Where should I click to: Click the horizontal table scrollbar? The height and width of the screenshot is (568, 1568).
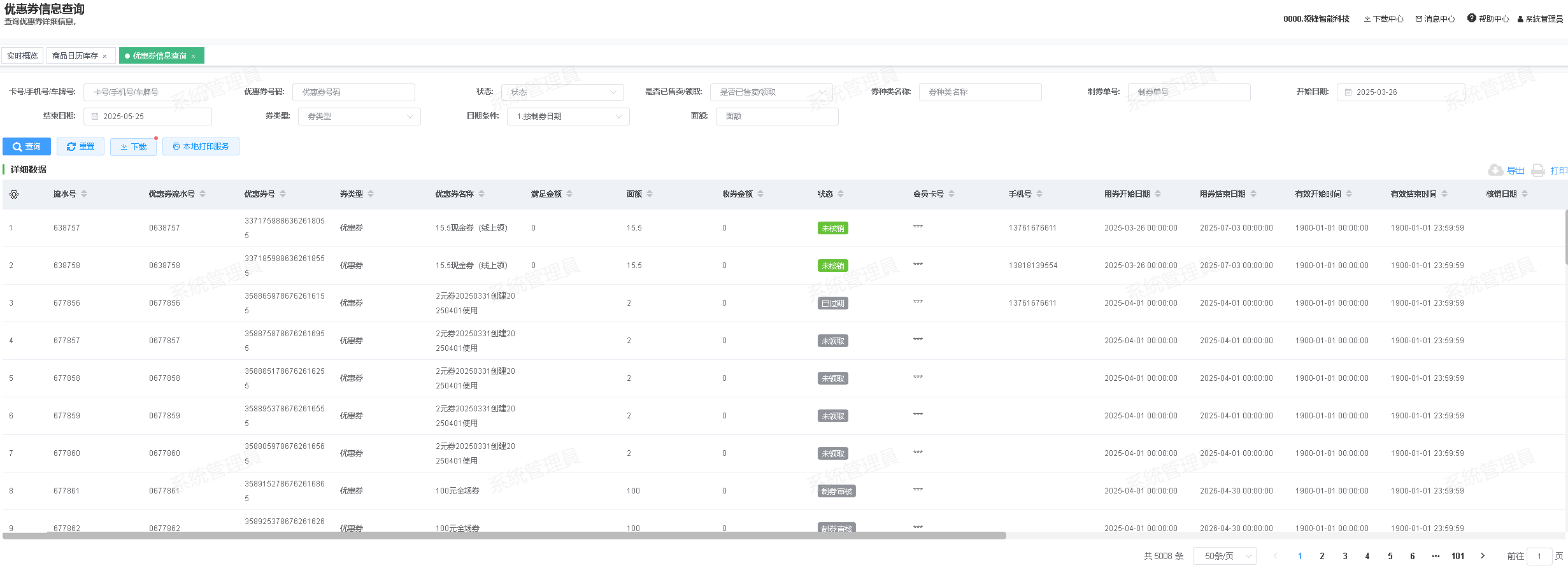(x=504, y=536)
